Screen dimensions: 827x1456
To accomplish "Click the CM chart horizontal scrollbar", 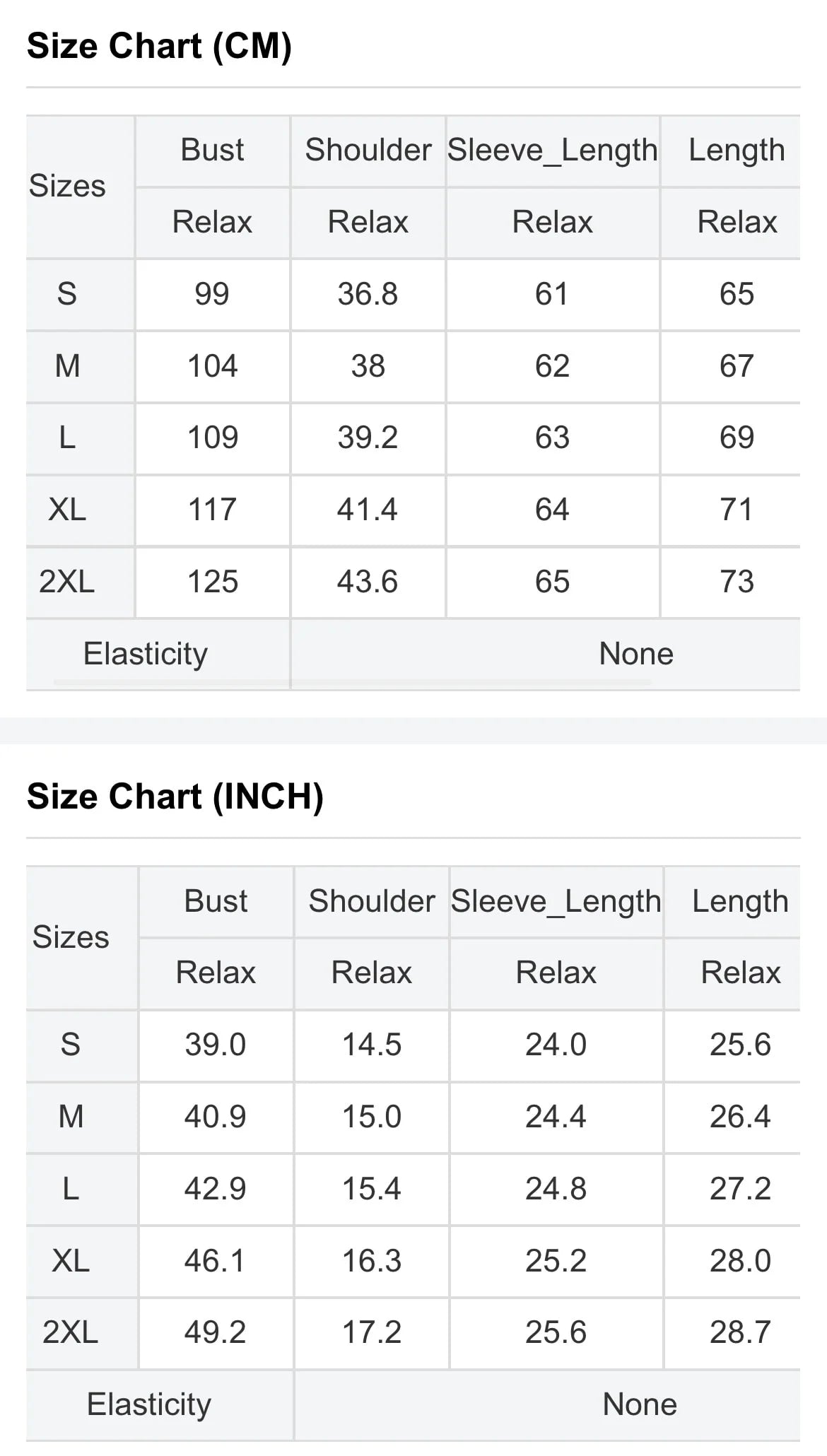I will coord(352,683).
